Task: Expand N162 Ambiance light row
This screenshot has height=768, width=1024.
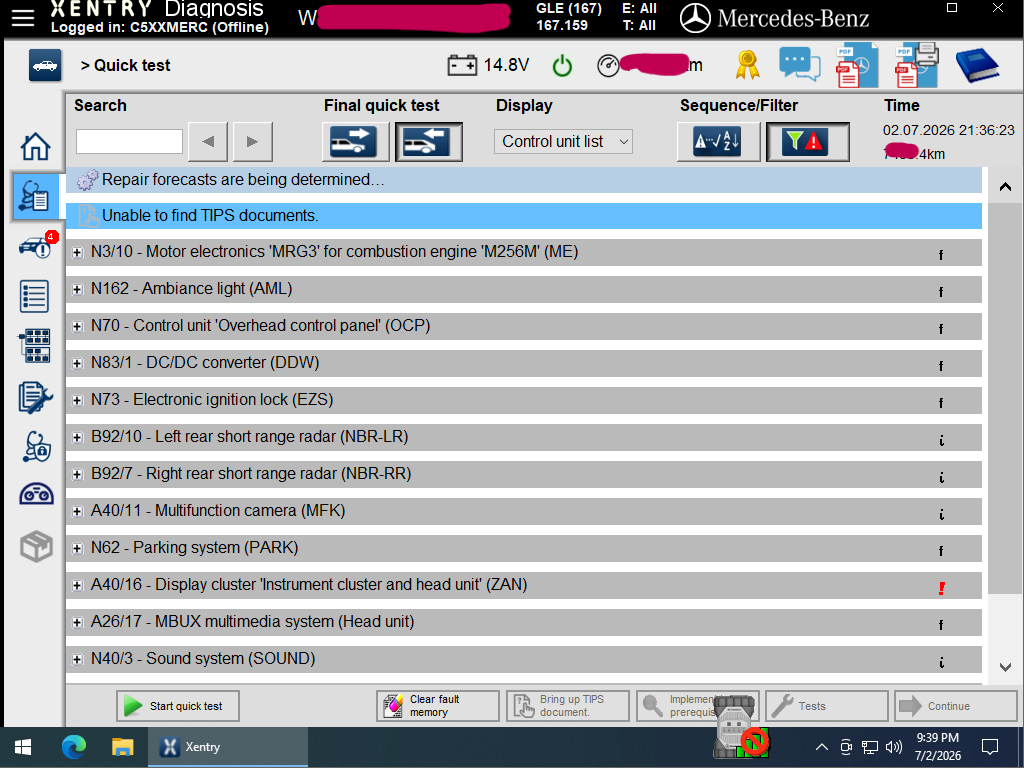Action: pyautogui.click(x=78, y=289)
